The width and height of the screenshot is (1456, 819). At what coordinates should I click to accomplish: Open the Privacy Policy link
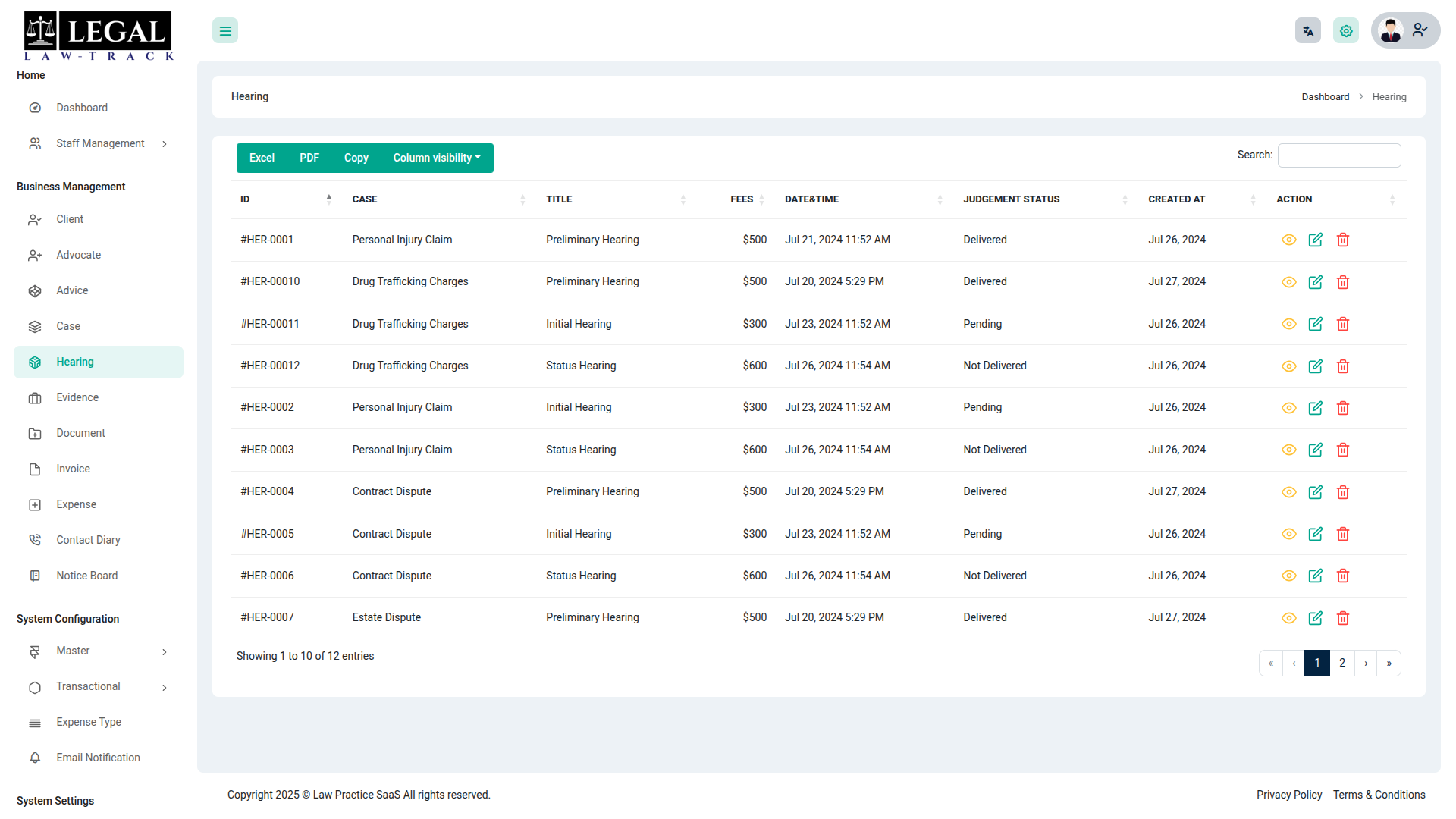[x=1289, y=795]
